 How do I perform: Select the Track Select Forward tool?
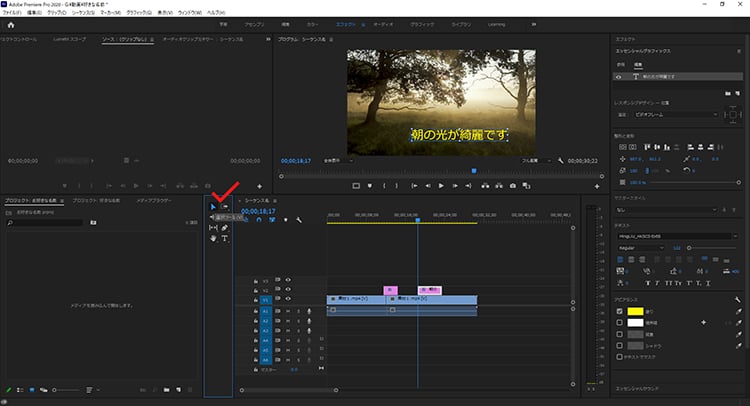pyautogui.click(x=224, y=207)
